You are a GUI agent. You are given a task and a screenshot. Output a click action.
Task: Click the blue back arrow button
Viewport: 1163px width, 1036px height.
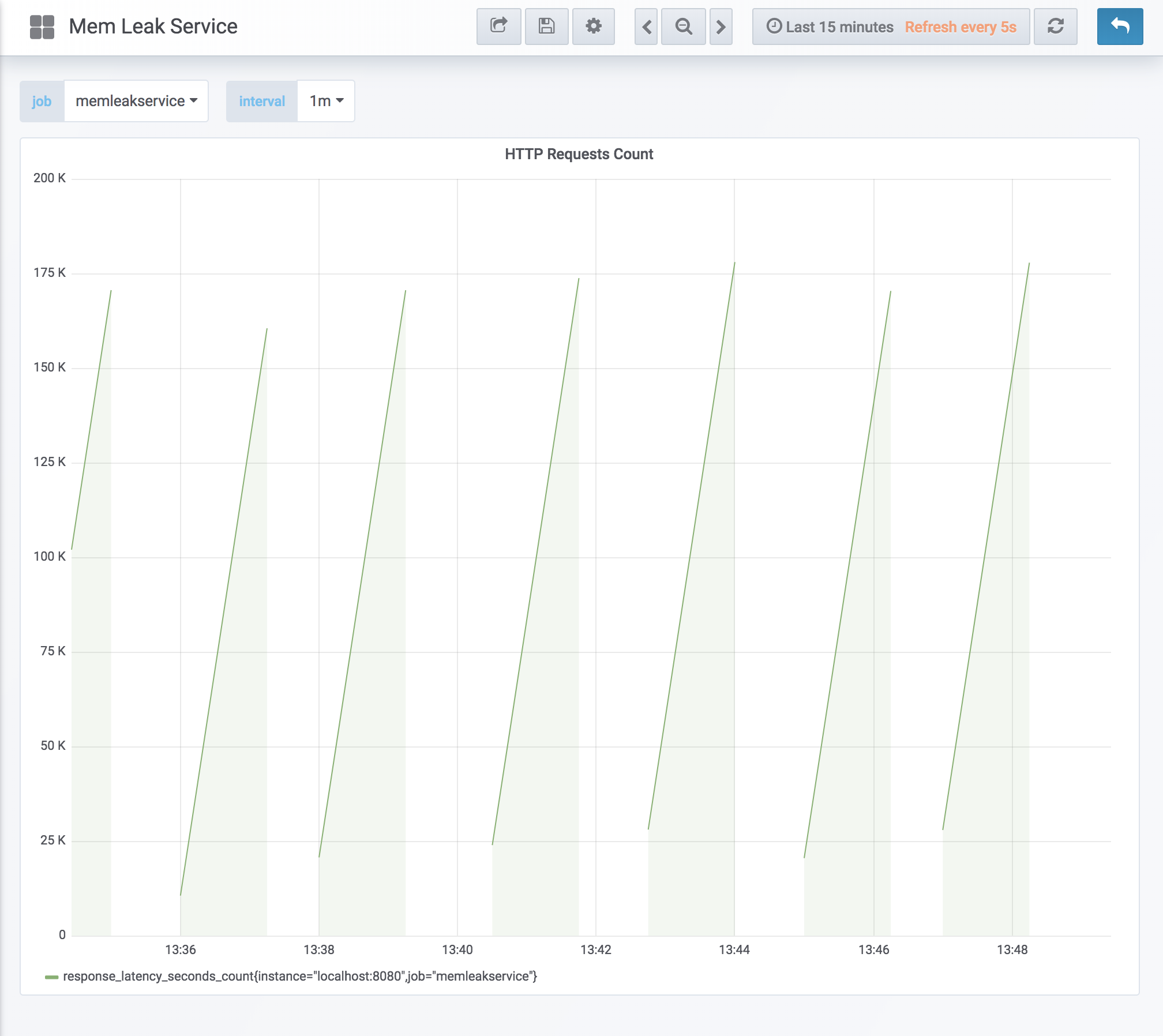tap(1120, 27)
